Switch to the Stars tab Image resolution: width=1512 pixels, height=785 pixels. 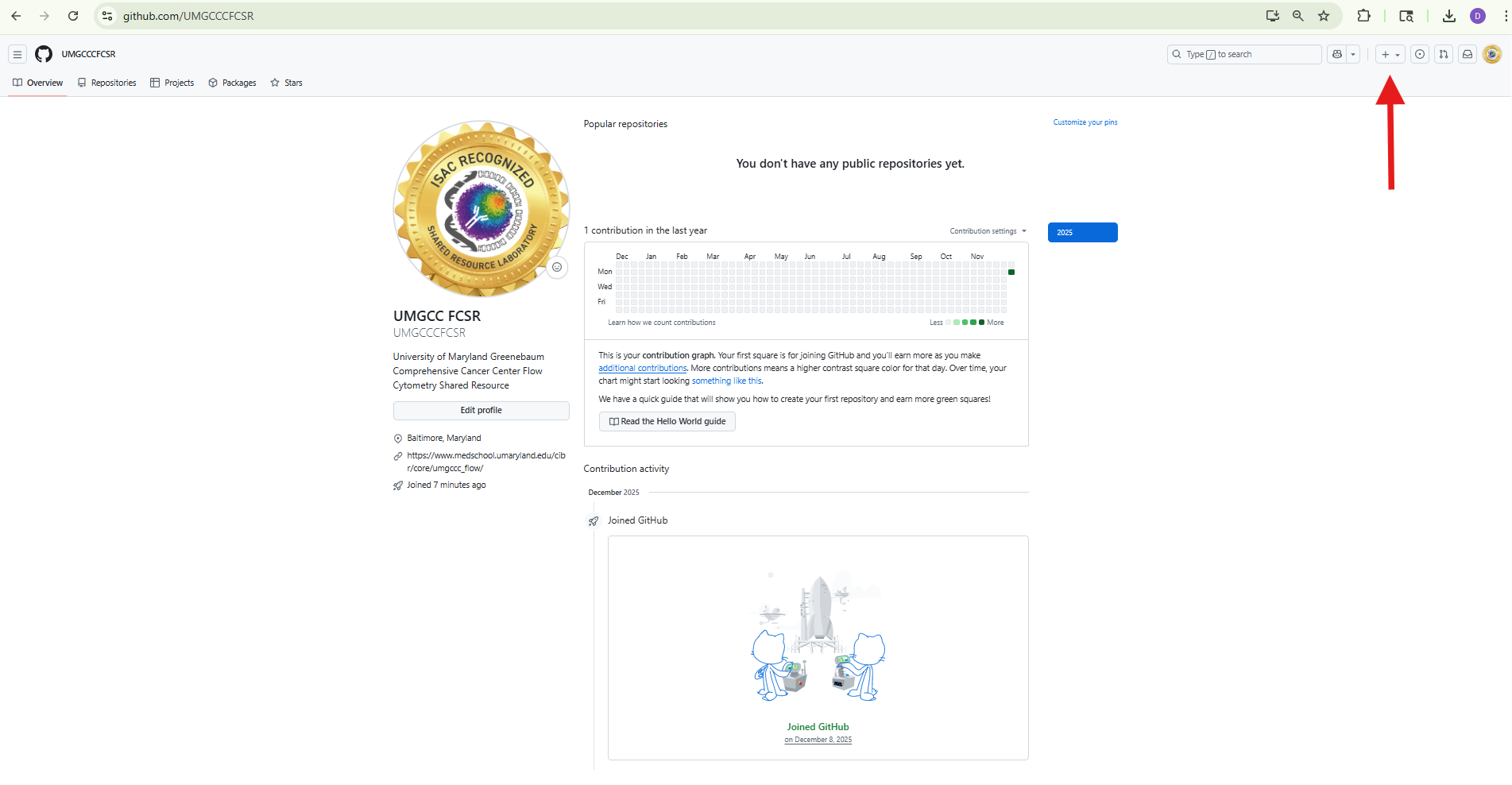286,83
